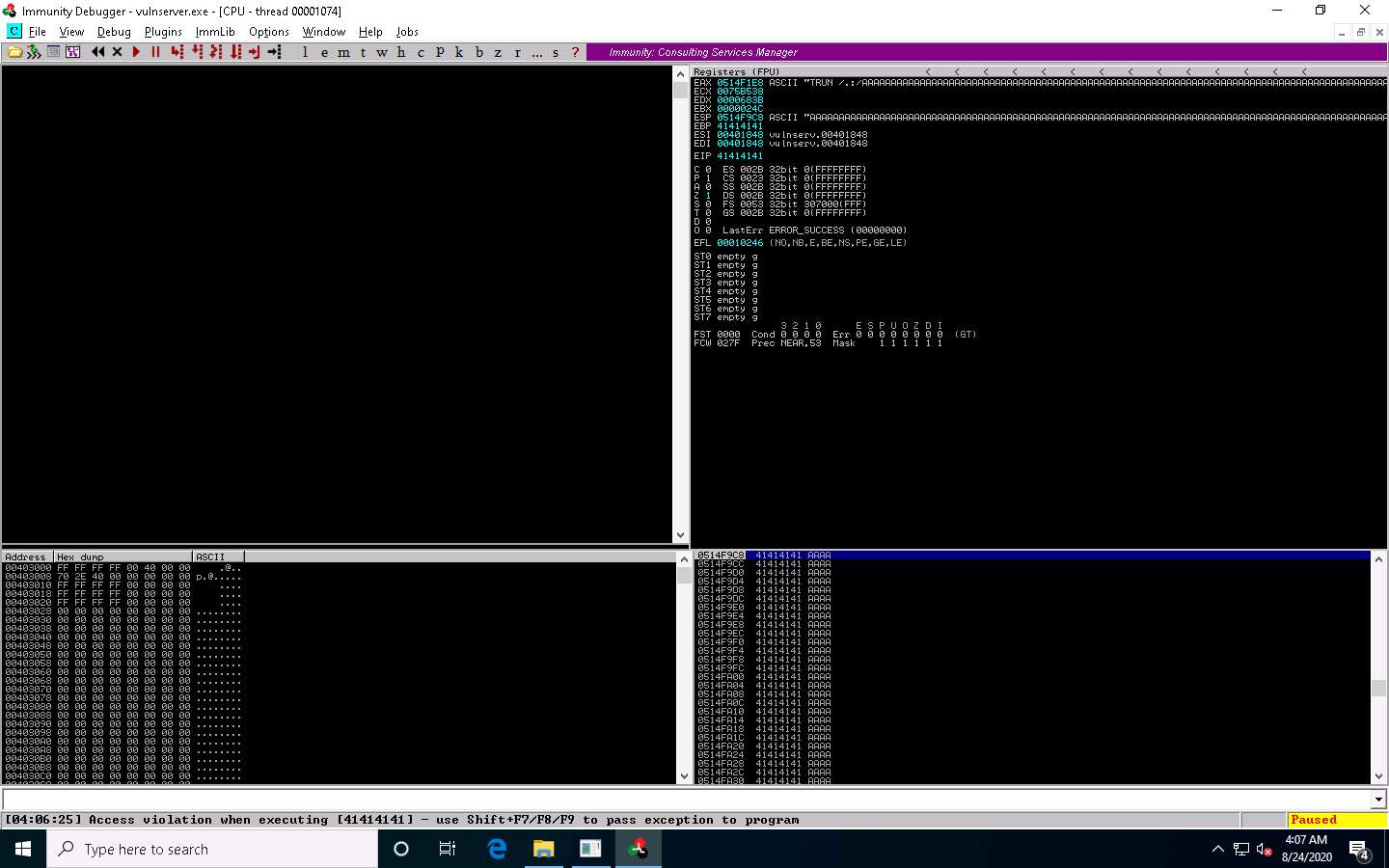Run program with the red play icon

pyautogui.click(x=136, y=52)
